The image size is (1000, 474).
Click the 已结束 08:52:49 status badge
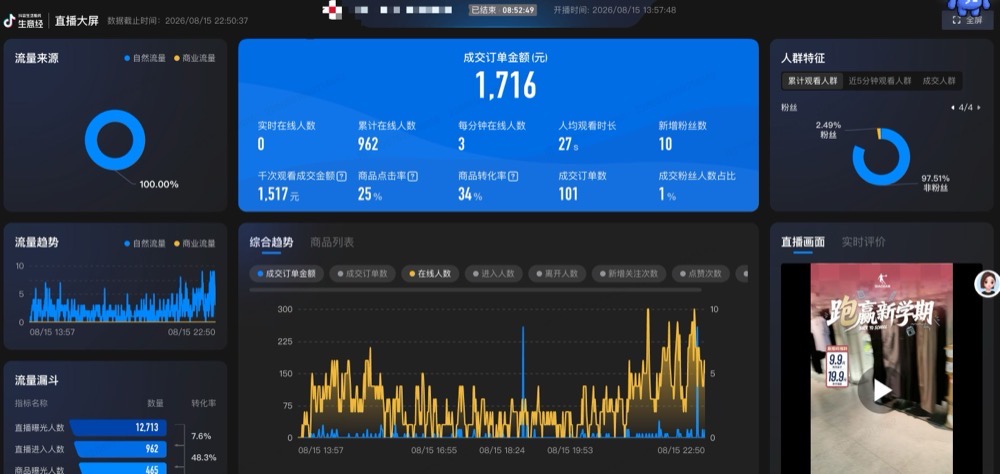point(503,10)
